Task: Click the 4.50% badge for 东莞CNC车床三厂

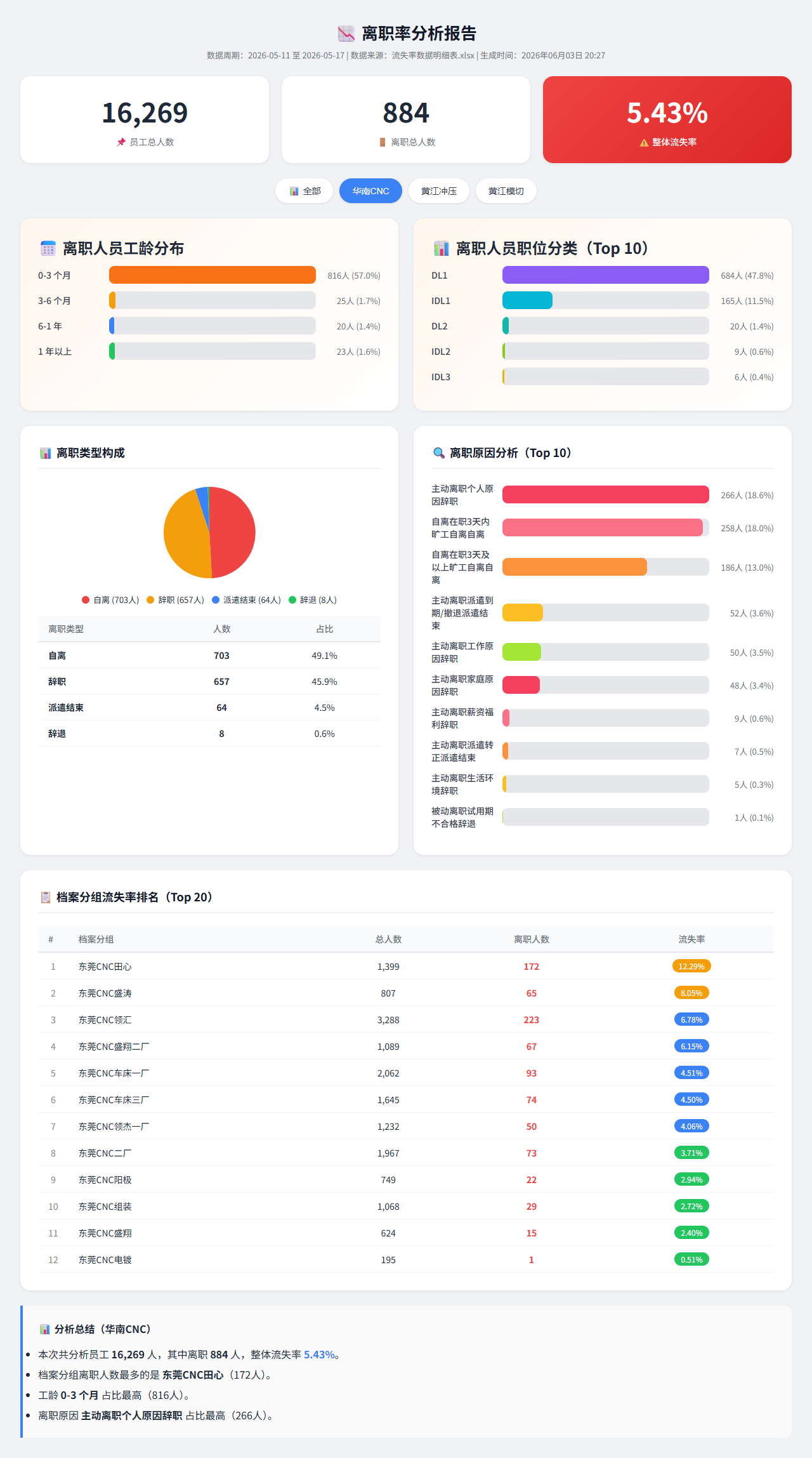Action: 691,1099
